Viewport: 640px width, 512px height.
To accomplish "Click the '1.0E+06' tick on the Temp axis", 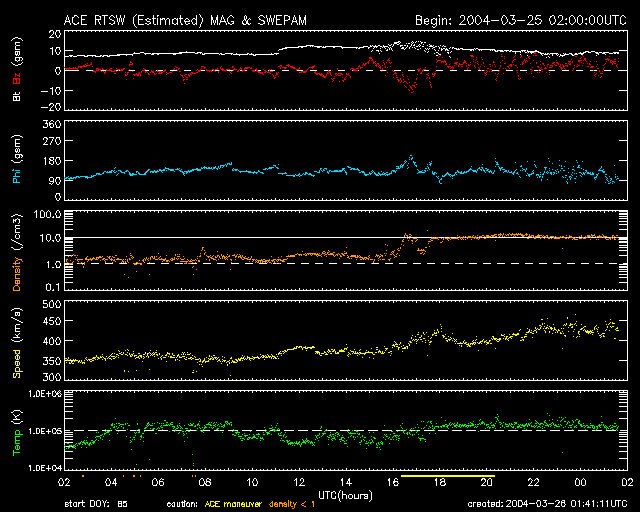I will pyautogui.click(x=45, y=394).
